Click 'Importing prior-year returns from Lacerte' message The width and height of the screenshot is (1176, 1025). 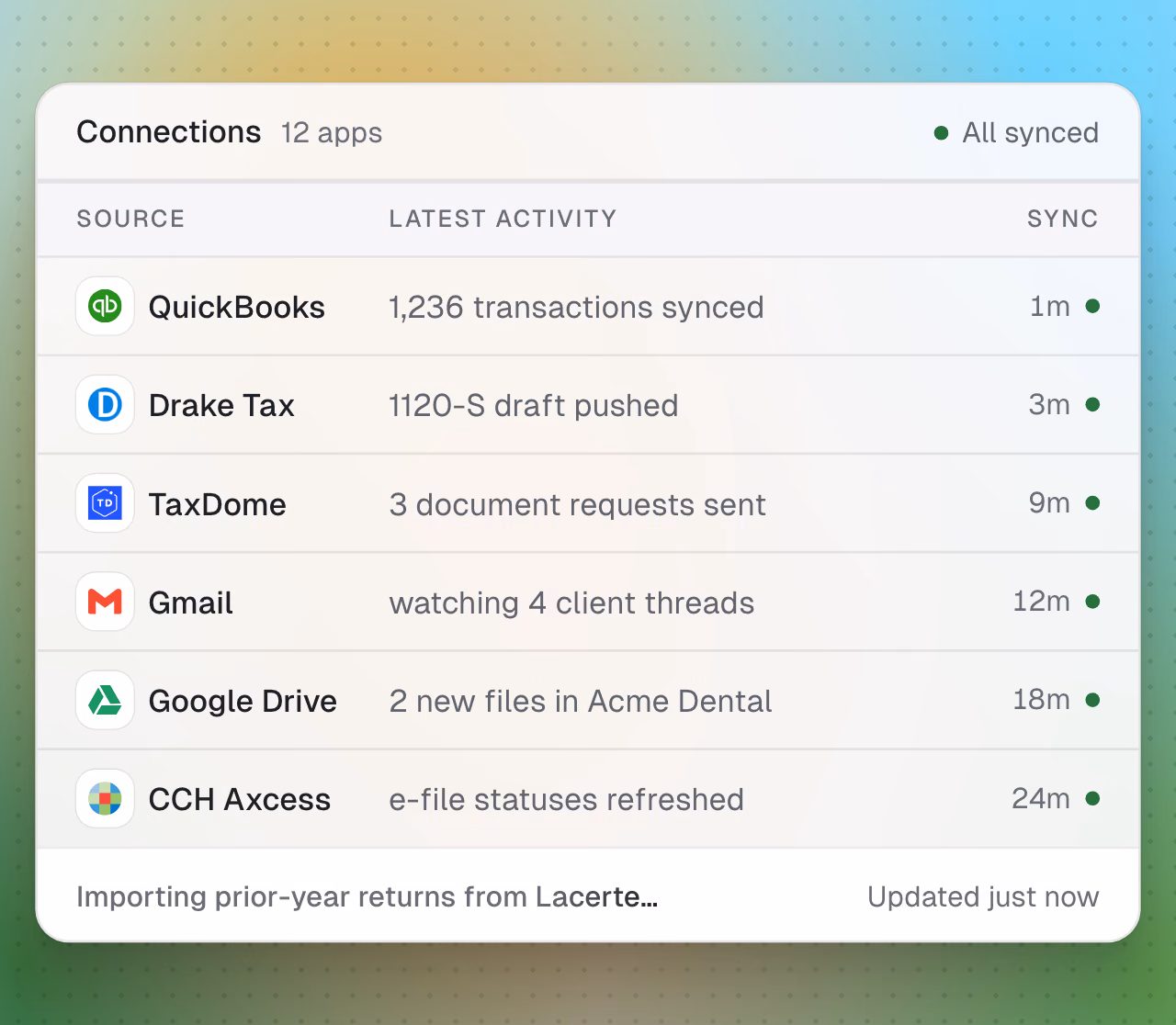click(367, 896)
